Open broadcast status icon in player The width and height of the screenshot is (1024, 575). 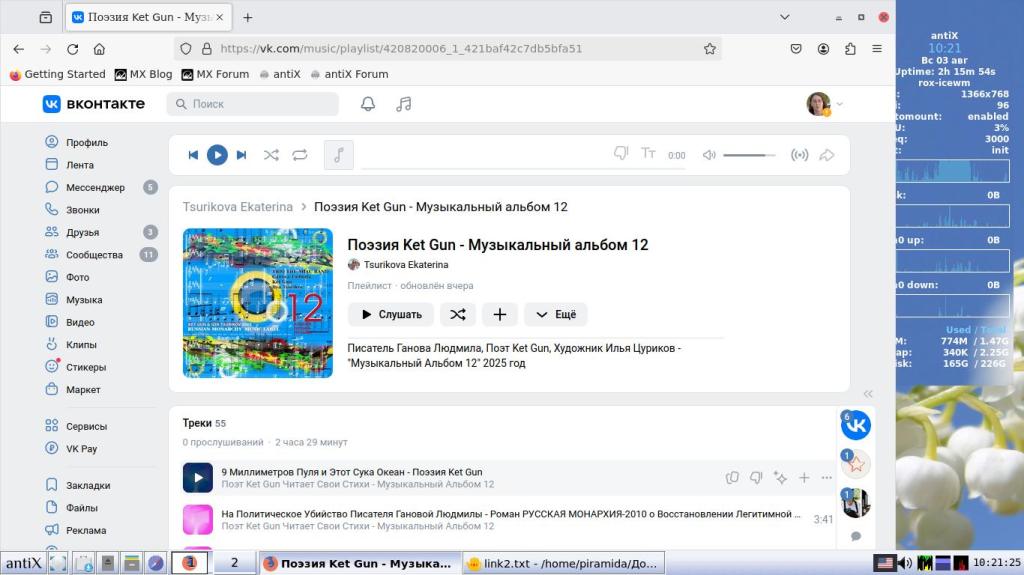799,155
